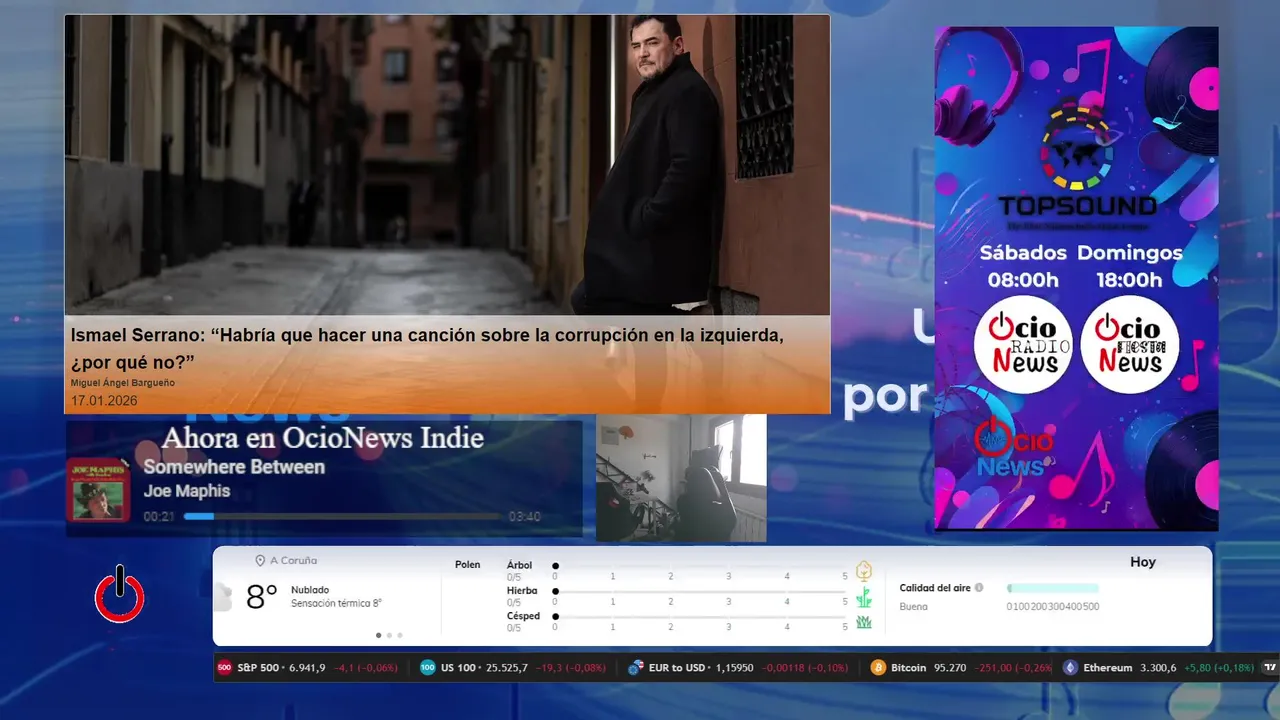
Task: Click the Ethereum price 3.300,6
Action: pos(1158,667)
